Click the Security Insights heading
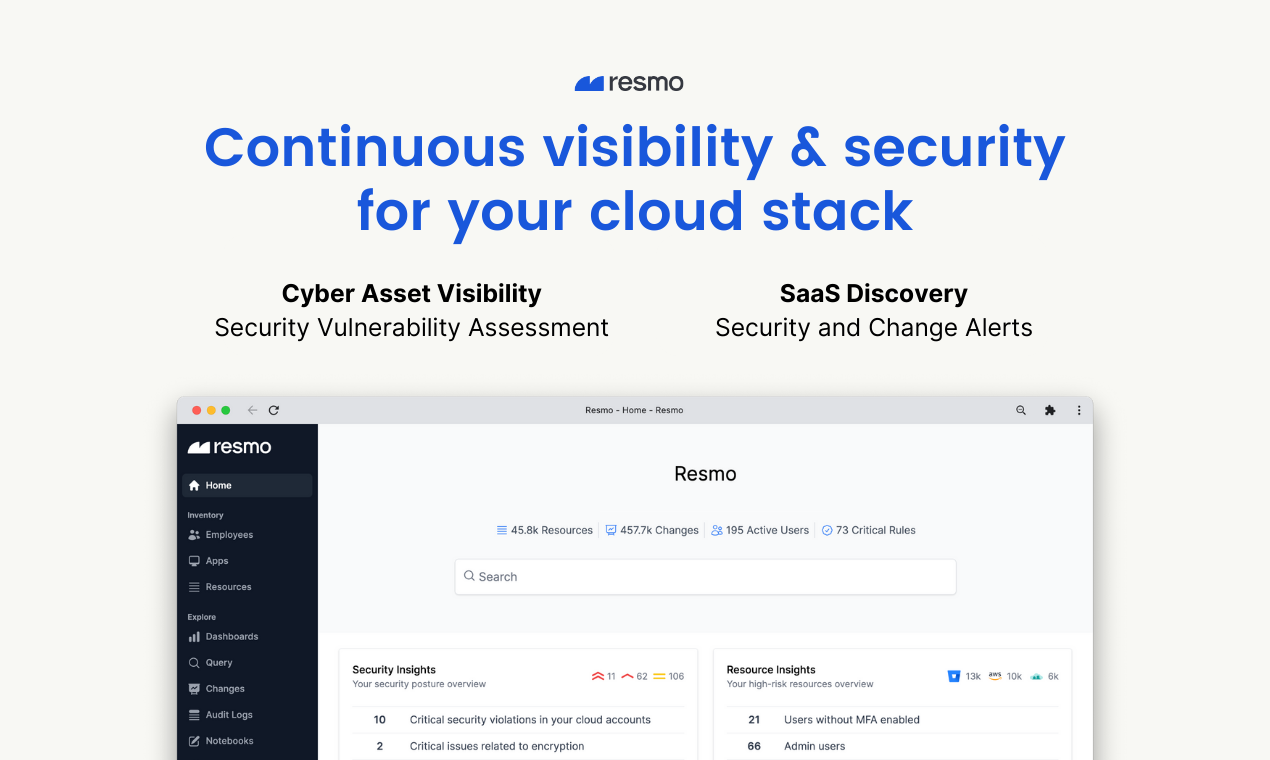1270x760 pixels. pos(394,670)
